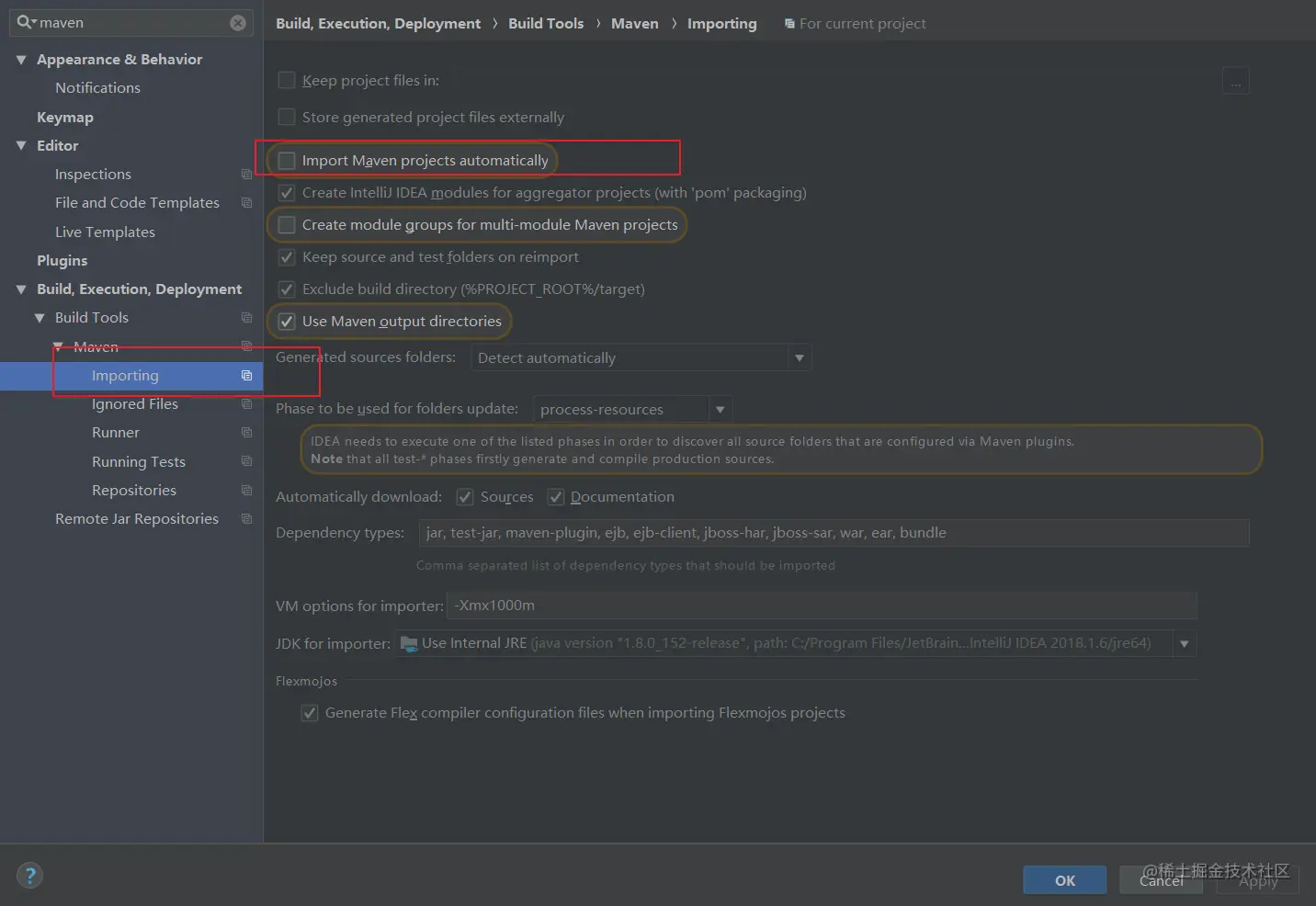Toggle Exclude build directory checkbox
Screen dimensions: 1316x906
[x=287, y=289]
